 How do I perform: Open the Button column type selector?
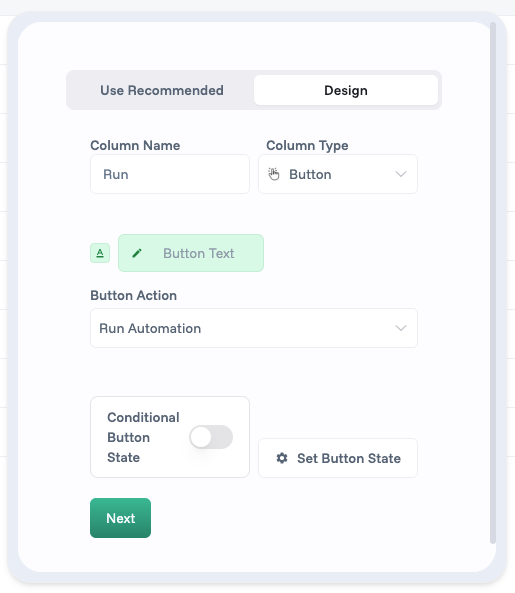coord(338,174)
